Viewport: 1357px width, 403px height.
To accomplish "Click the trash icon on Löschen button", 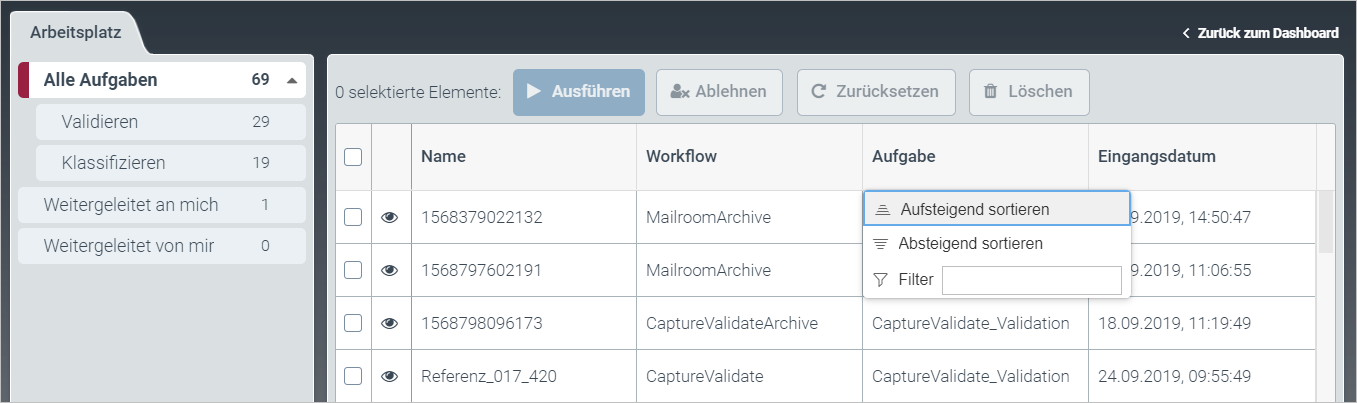I will 991,92.
